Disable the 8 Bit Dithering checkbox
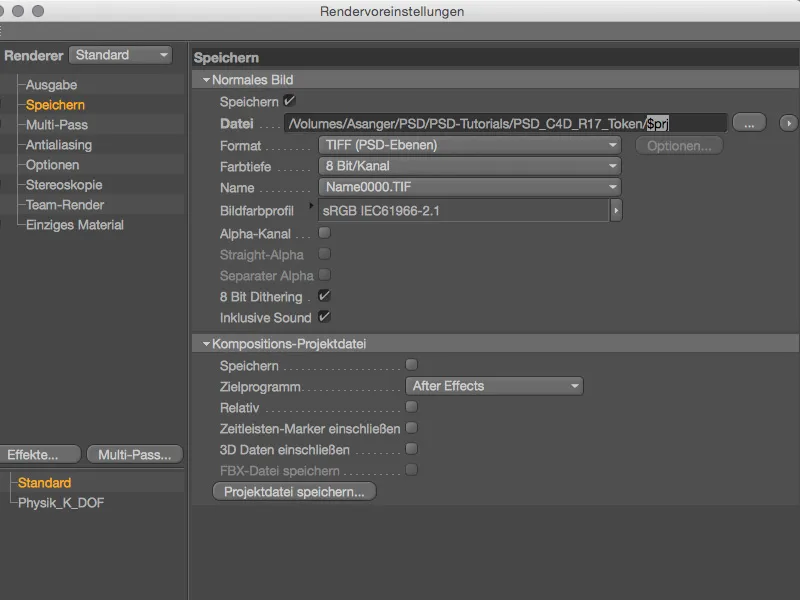This screenshot has width=800, height=600. click(324, 295)
